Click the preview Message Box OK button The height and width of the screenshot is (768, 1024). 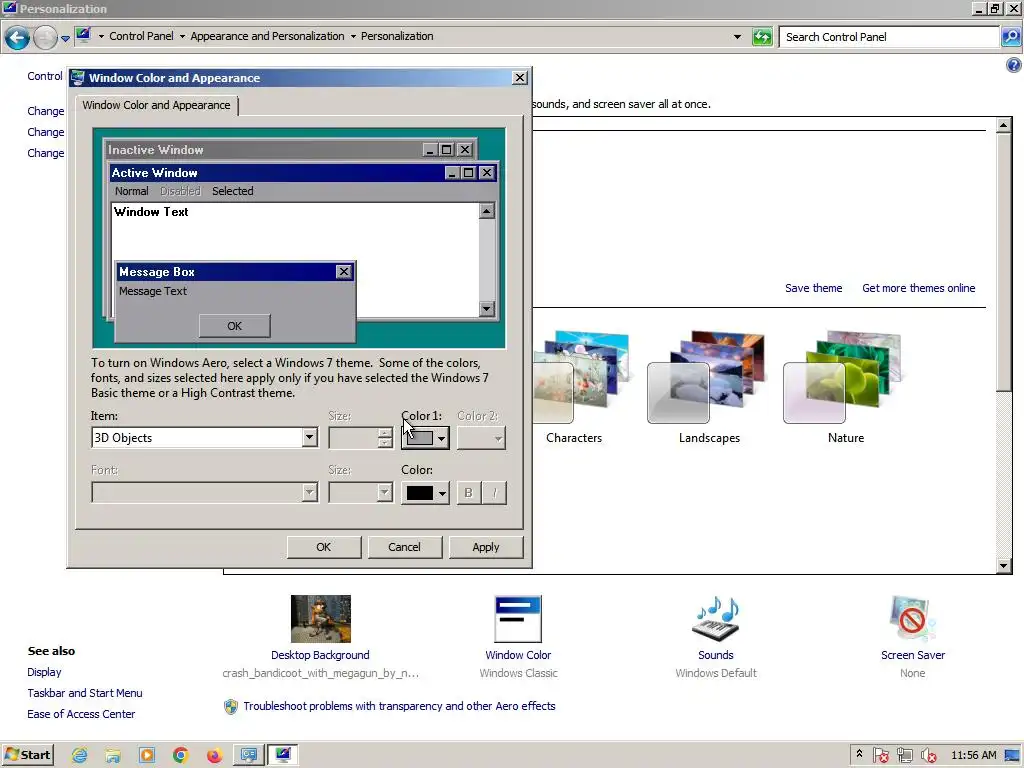234,326
